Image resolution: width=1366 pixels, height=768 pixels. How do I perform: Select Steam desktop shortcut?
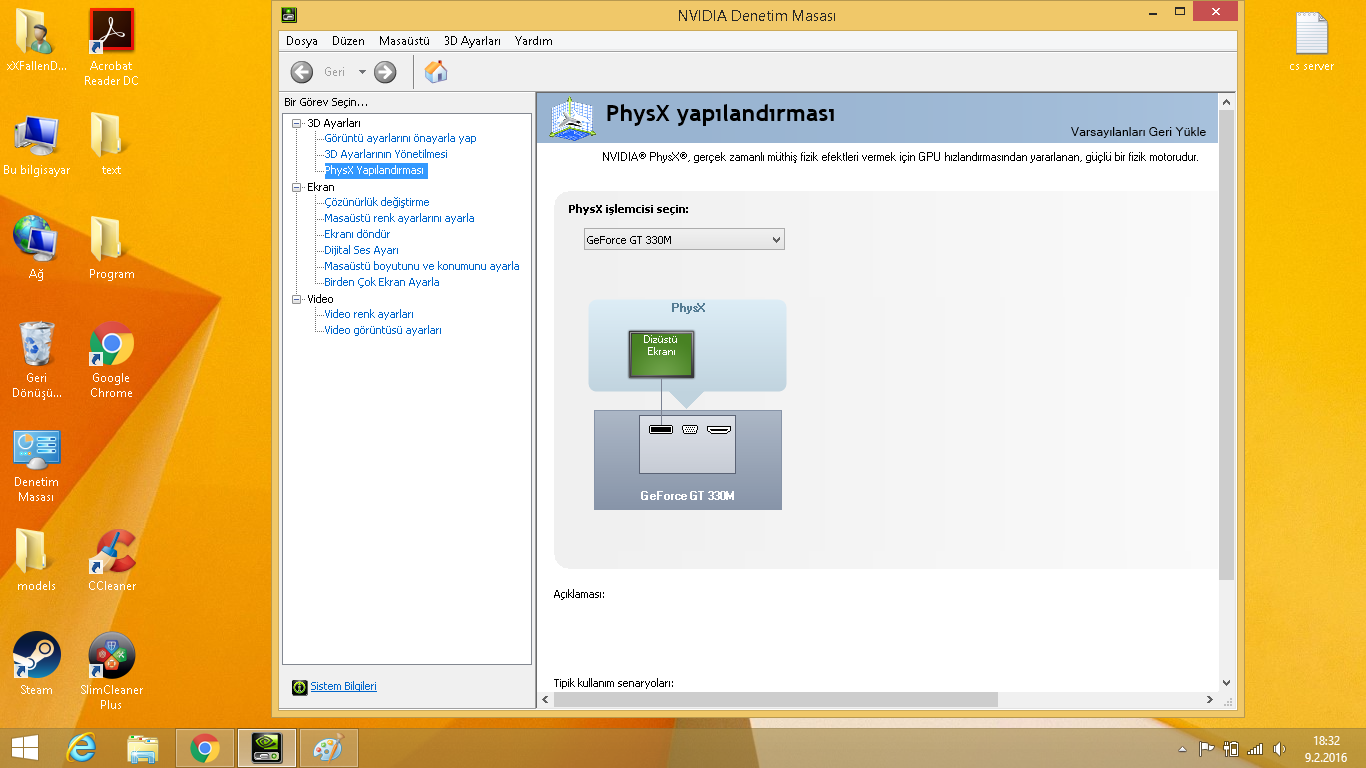36,664
